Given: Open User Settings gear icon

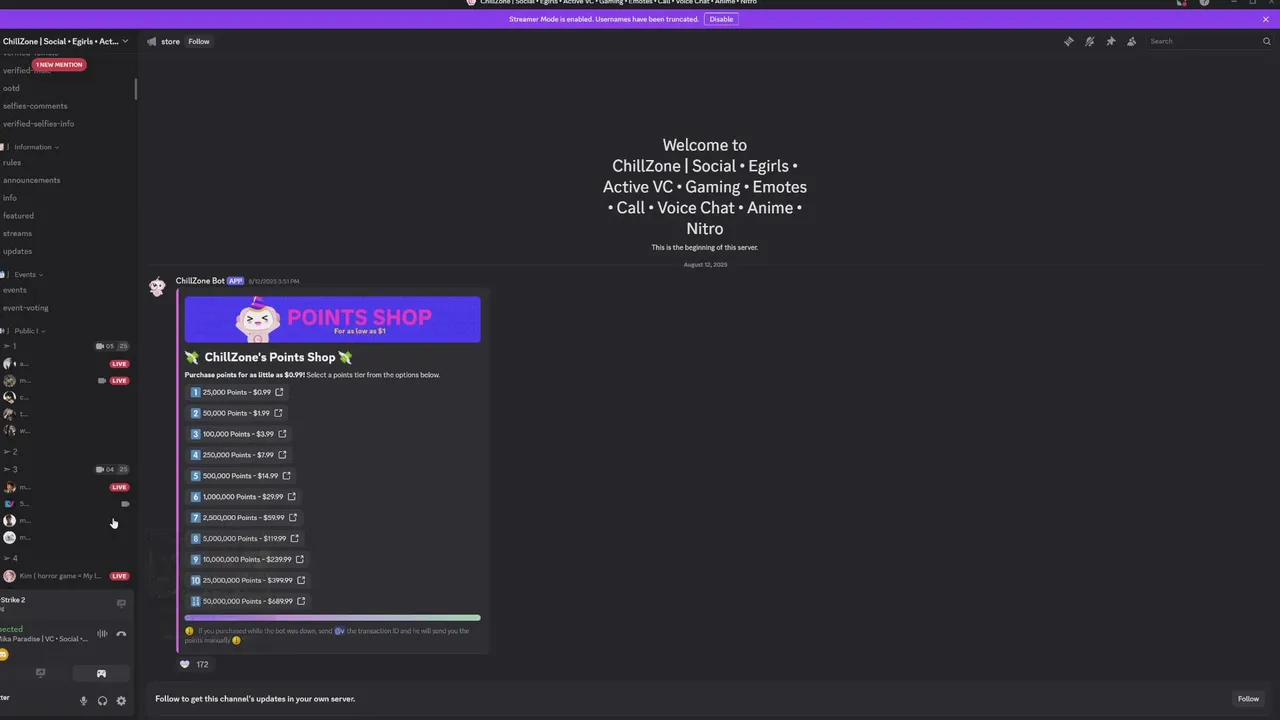Looking at the screenshot, I should coord(121,701).
